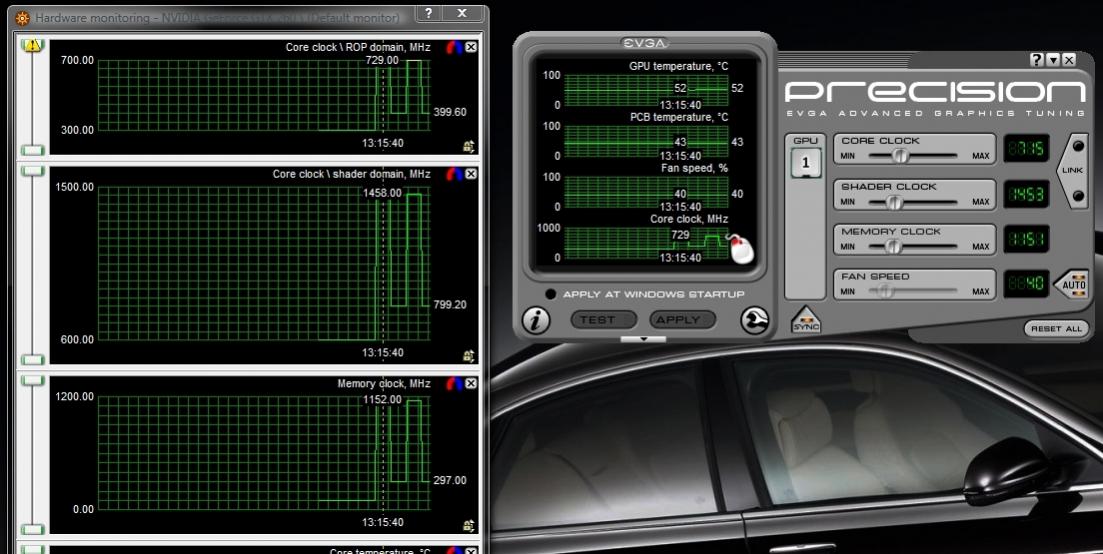
Task: Toggle the lower LINK indicator light
Action: tap(1078, 196)
